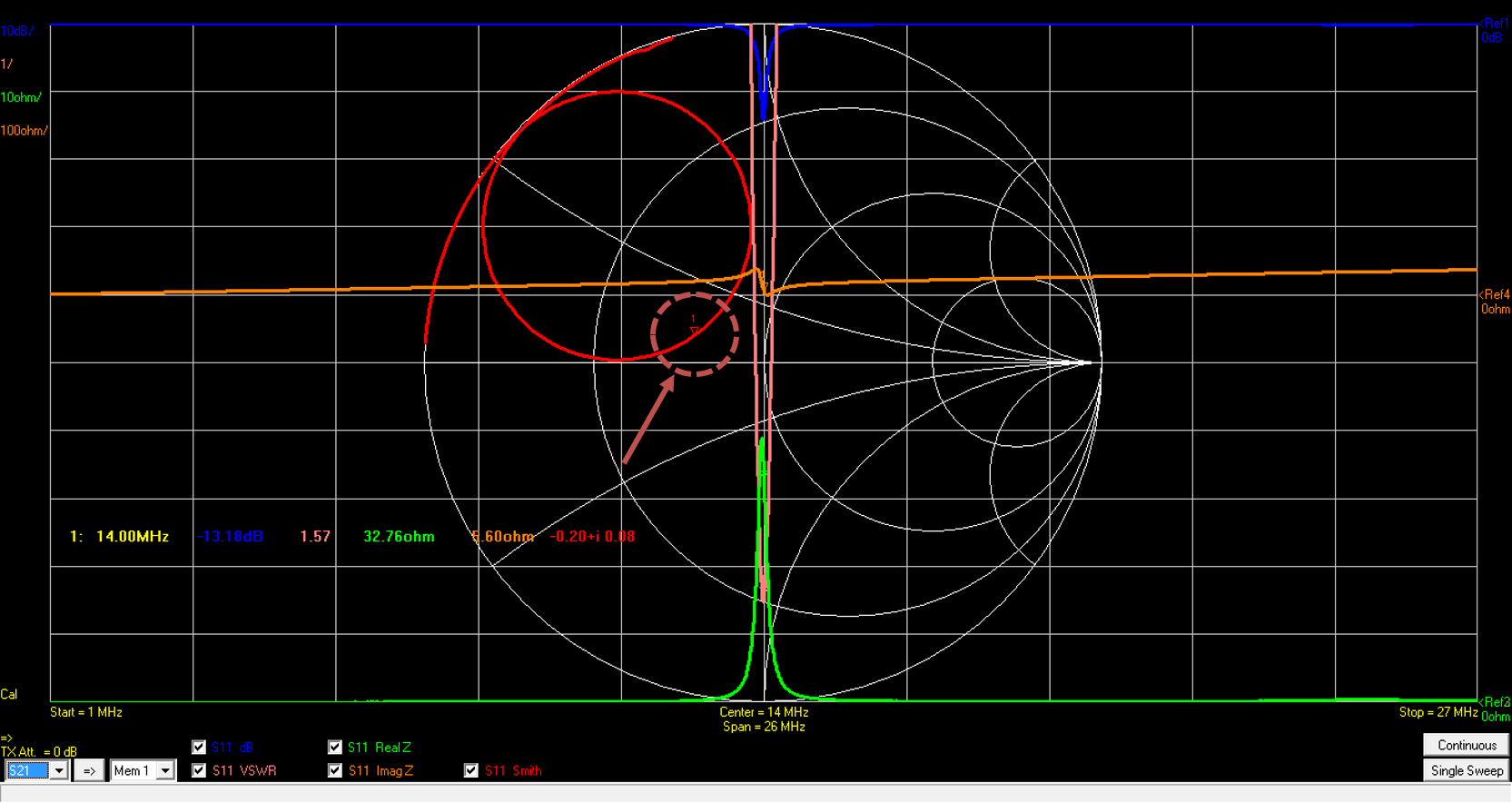Click the 10ohm/ scale label
Screen dimensions: 1512x803
point(21,97)
